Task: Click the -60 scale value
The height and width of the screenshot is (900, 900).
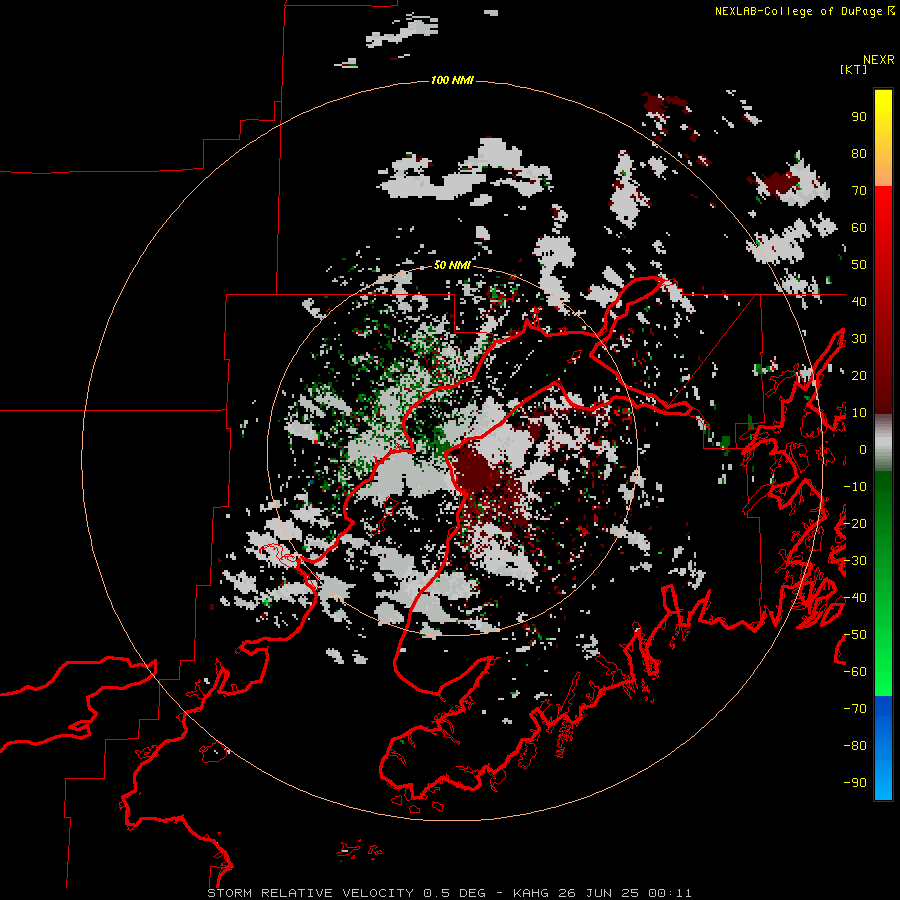Action: [x=855, y=672]
